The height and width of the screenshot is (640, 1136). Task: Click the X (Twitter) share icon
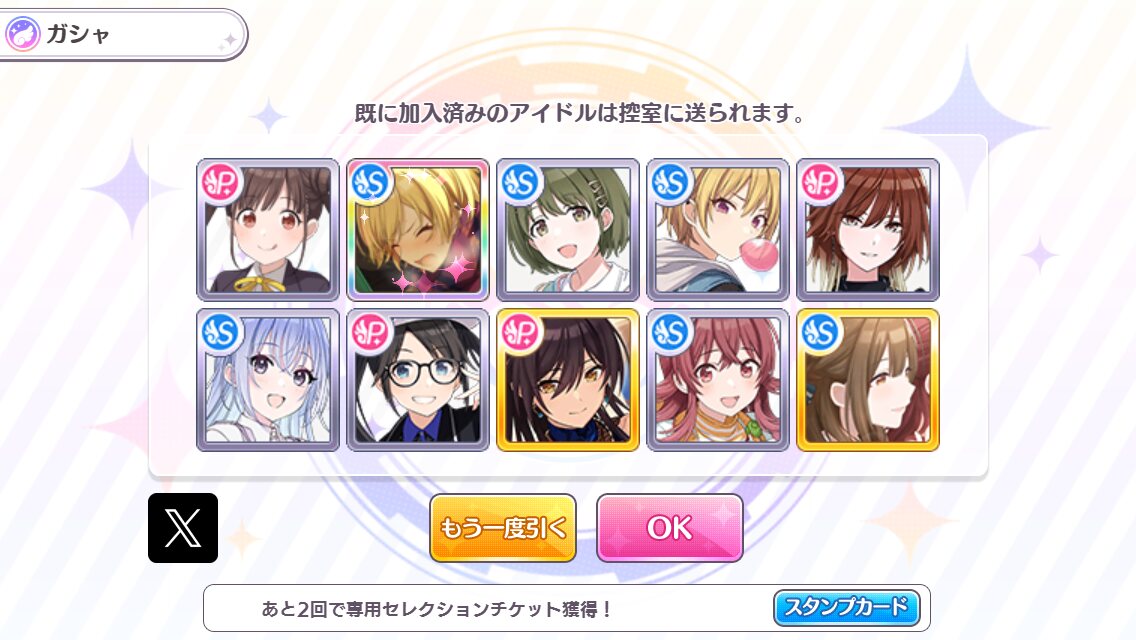click(183, 528)
